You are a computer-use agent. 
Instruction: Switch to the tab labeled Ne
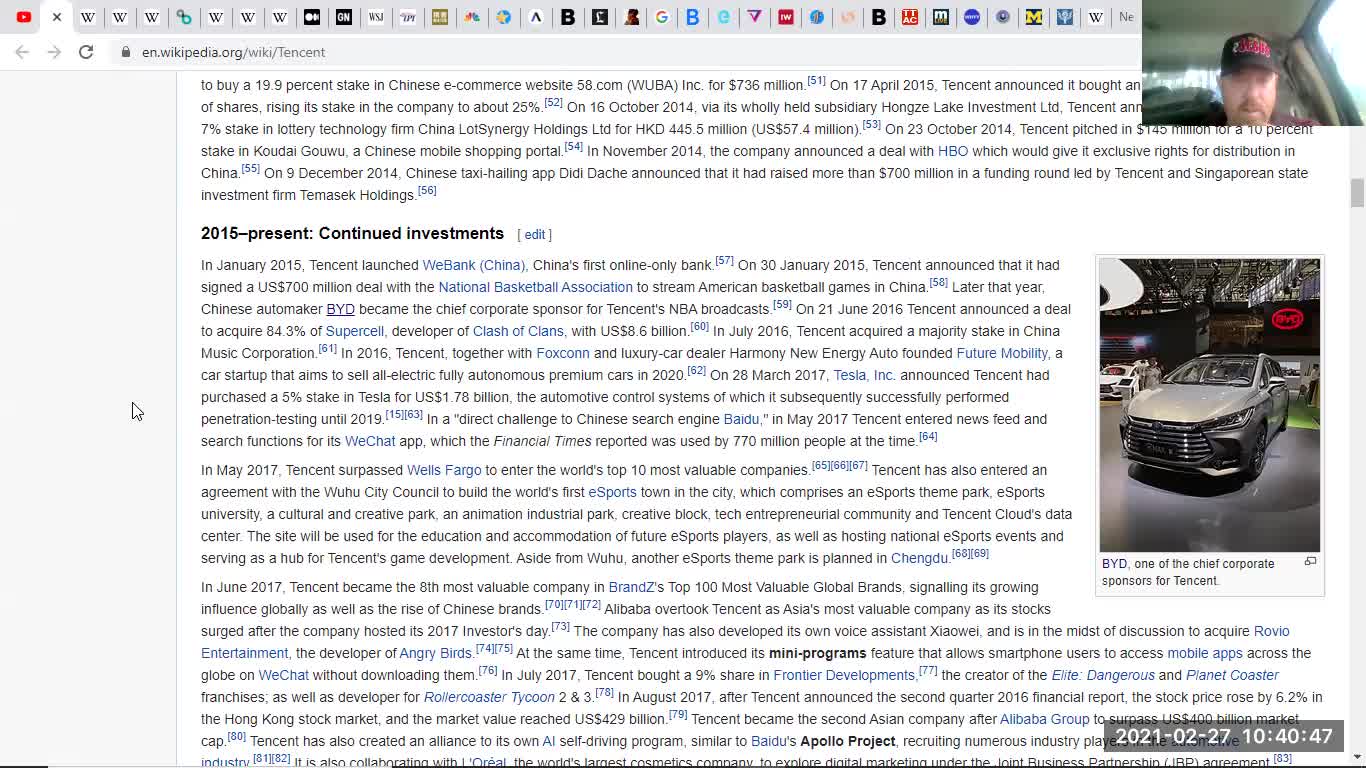pos(1126,17)
